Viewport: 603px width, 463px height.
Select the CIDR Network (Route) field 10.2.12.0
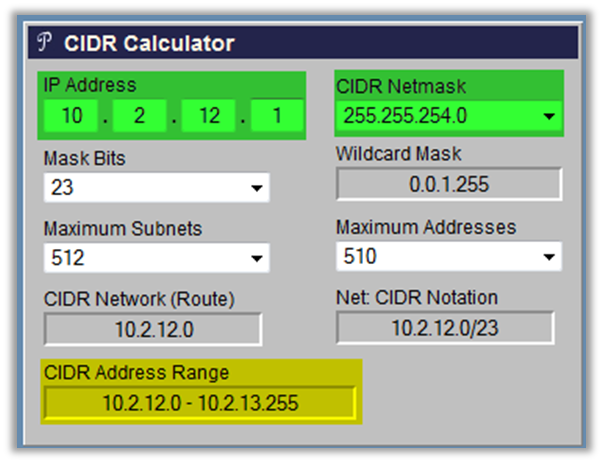tap(152, 328)
